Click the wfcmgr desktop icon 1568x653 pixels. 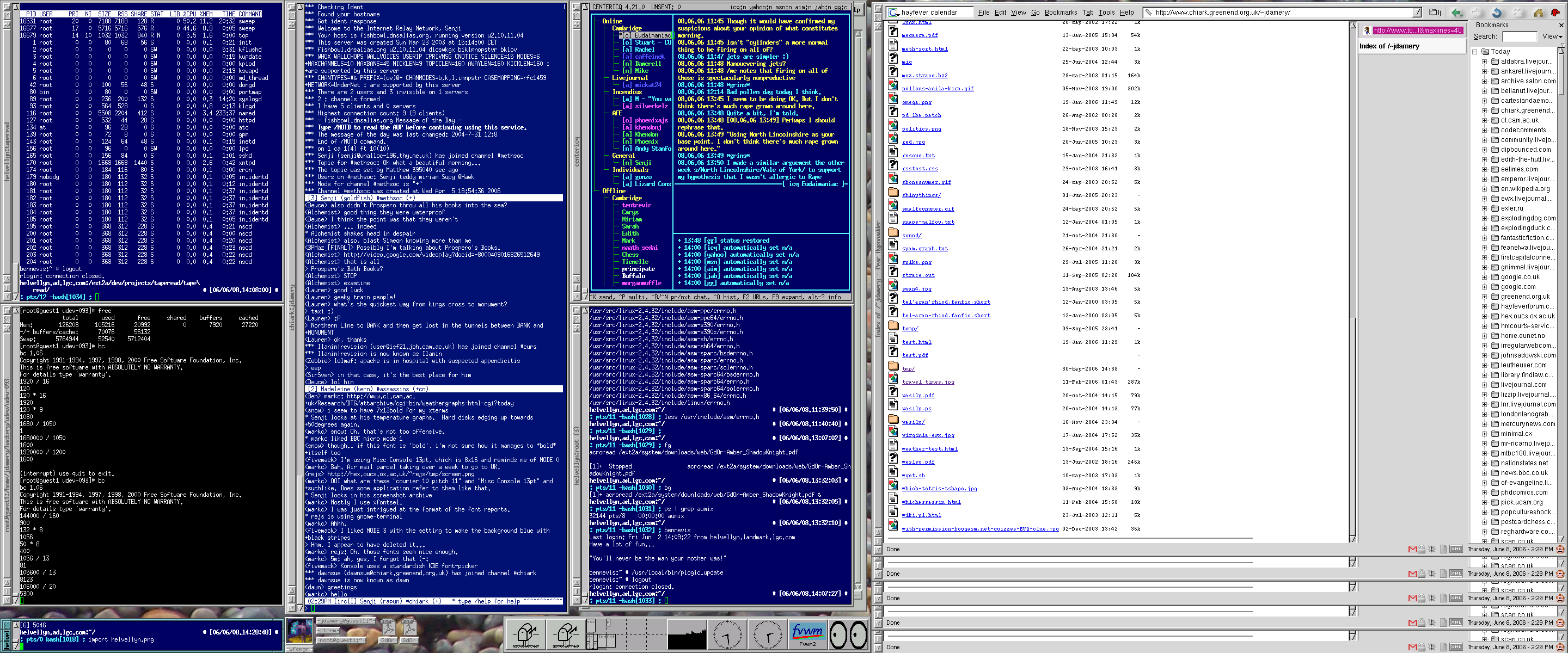pyautogui.click(x=299, y=631)
